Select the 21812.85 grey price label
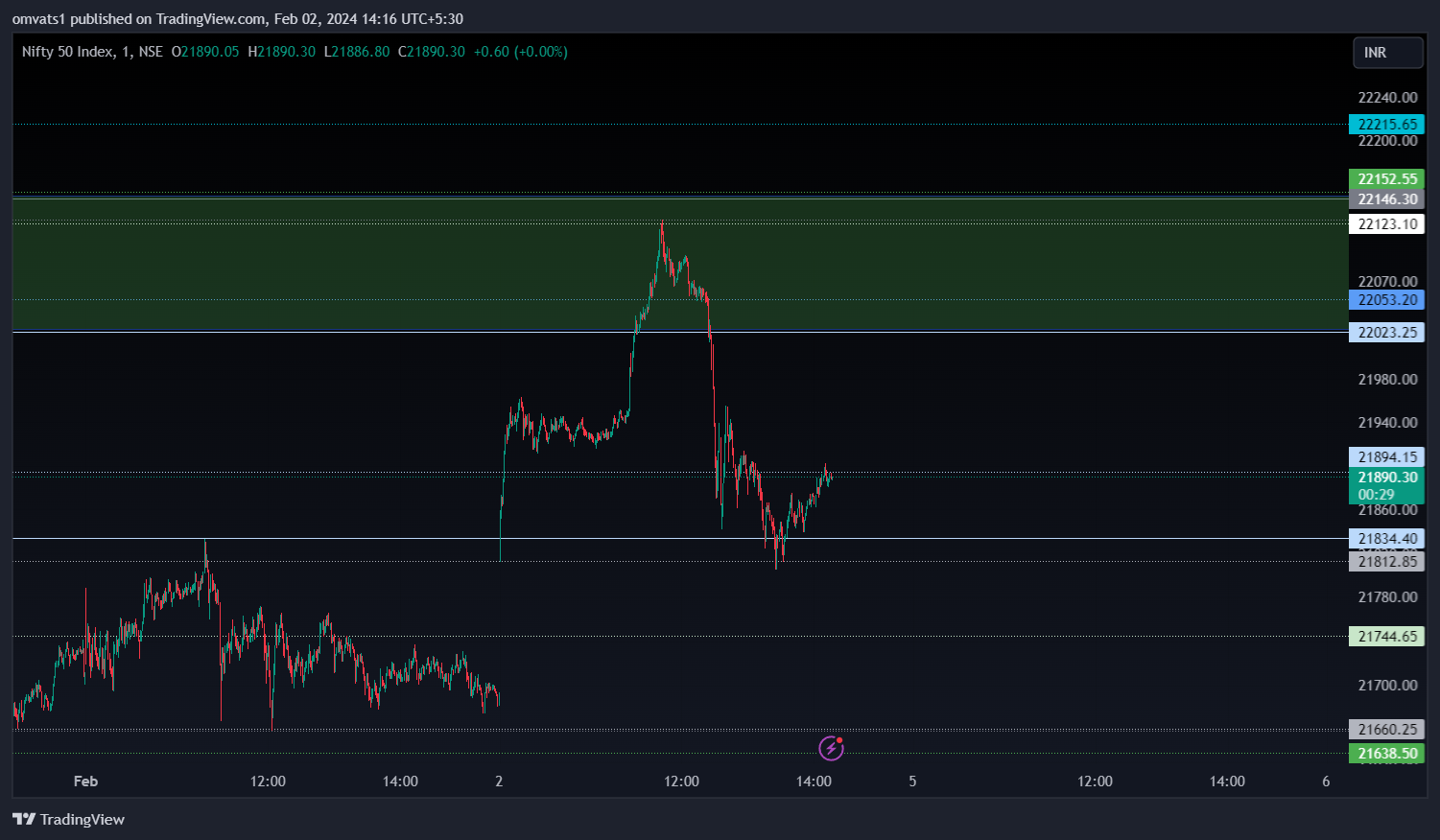 point(1386,562)
